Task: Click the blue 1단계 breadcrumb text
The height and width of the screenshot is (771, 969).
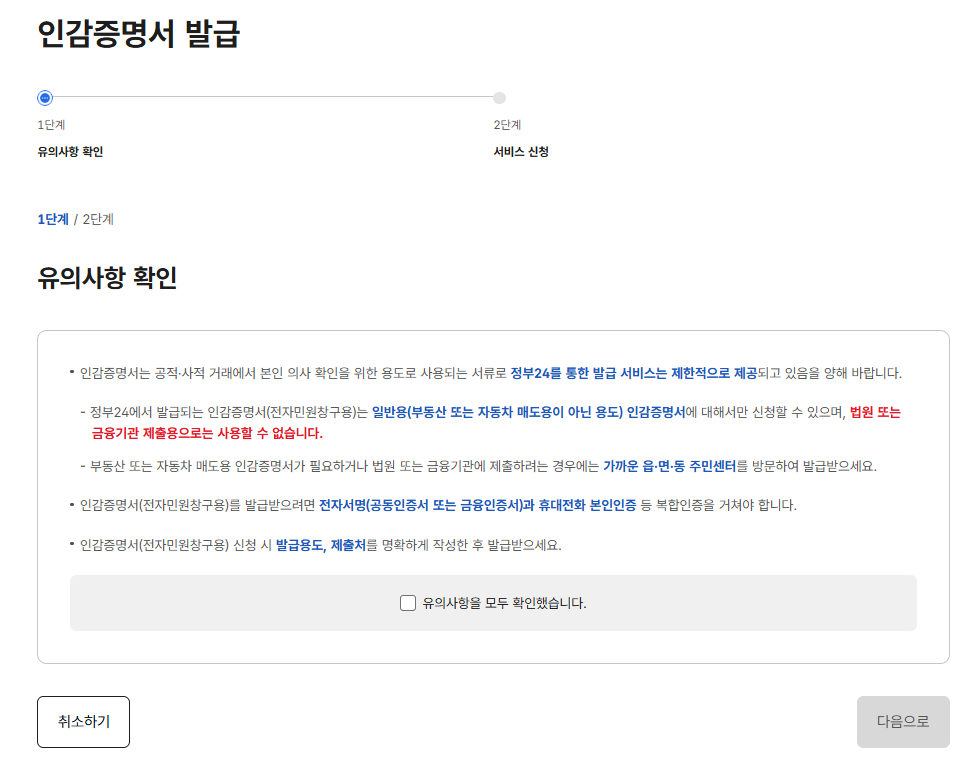Action: [53, 219]
